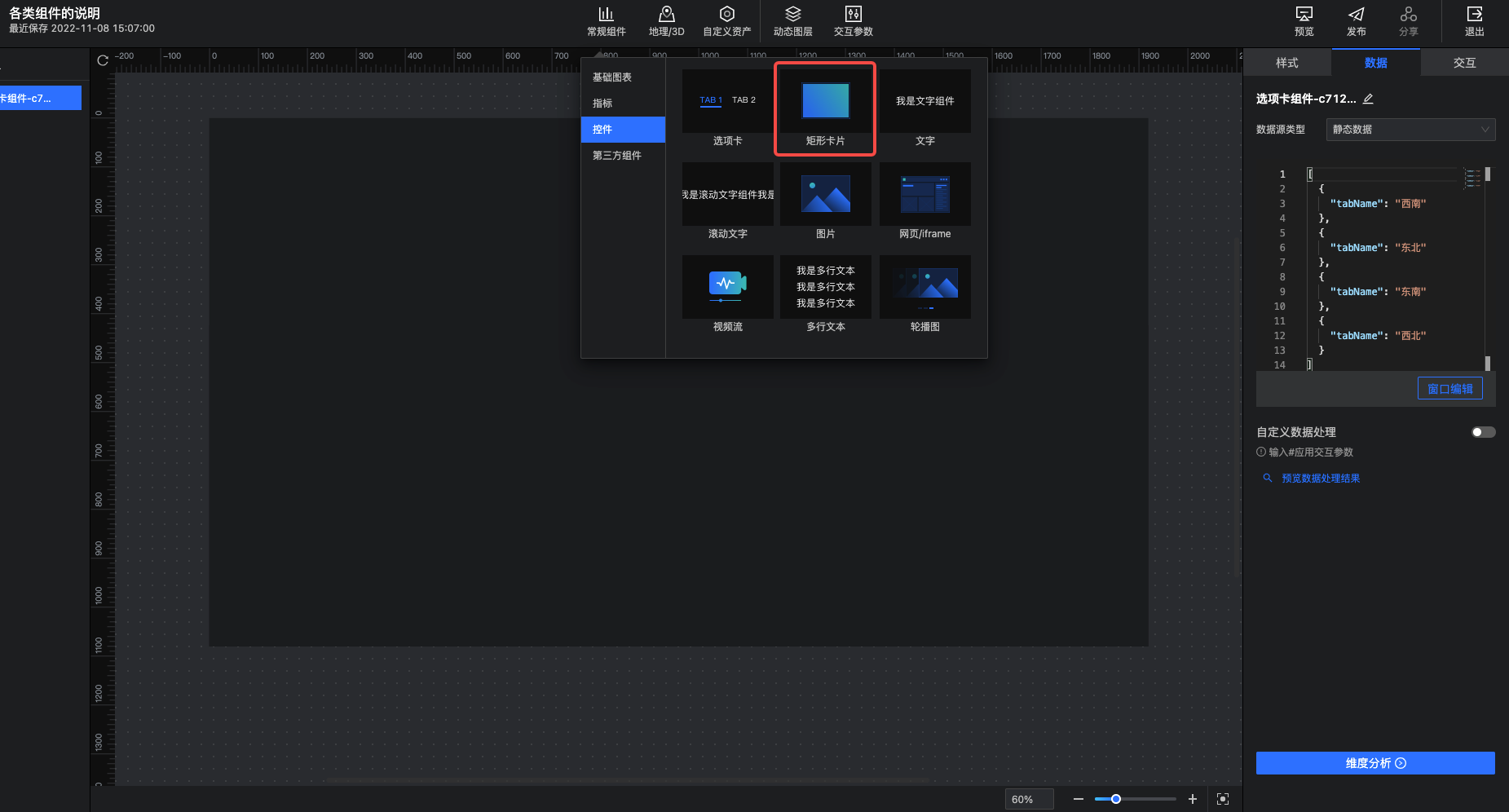The height and width of the screenshot is (812, 1509).
Task: Click the fit-to-screen icon in bottom bar
Action: pyautogui.click(x=1222, y=799)
